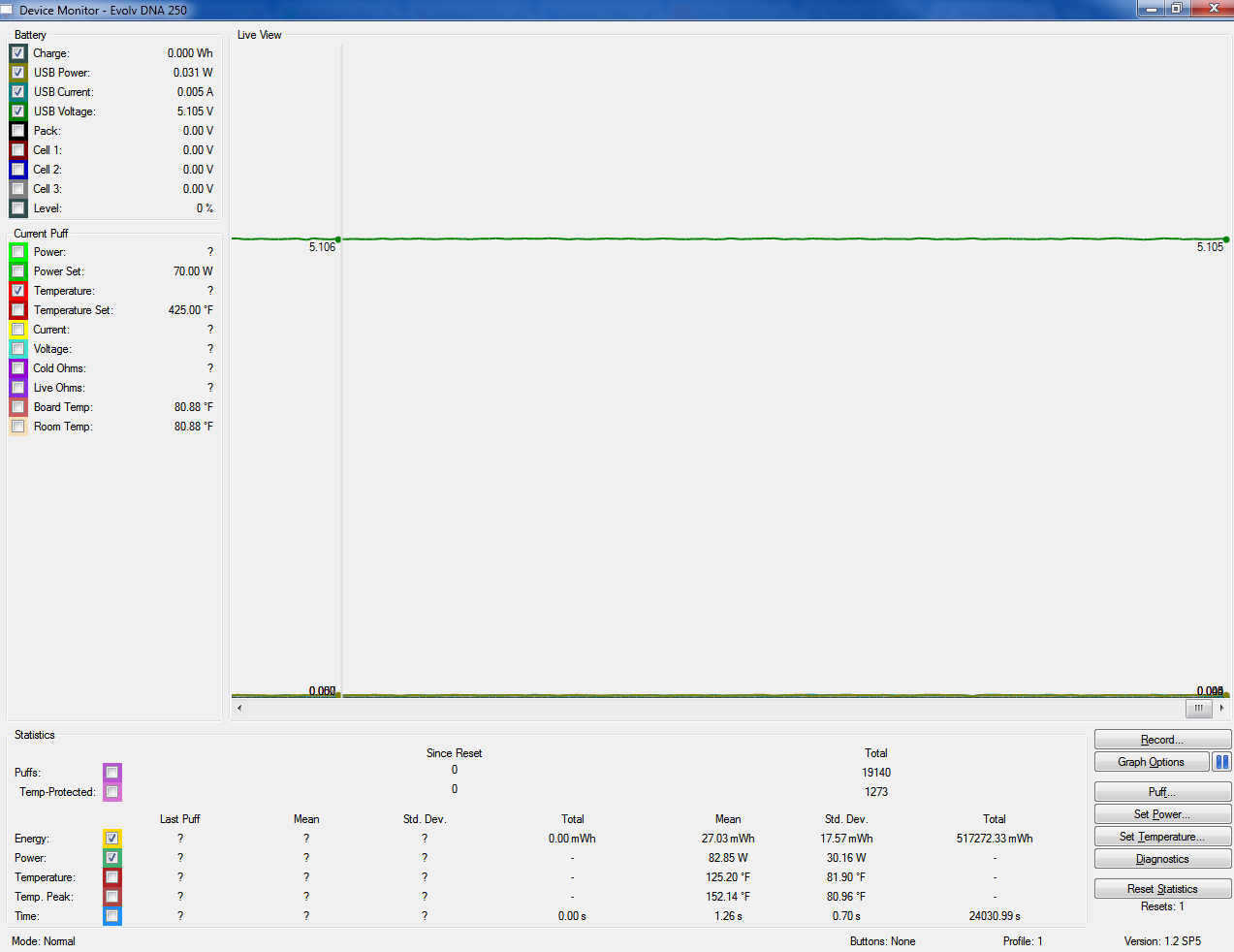Uncheck the Charge graph checkbox

pyautogui.click(x=18, y=53)
